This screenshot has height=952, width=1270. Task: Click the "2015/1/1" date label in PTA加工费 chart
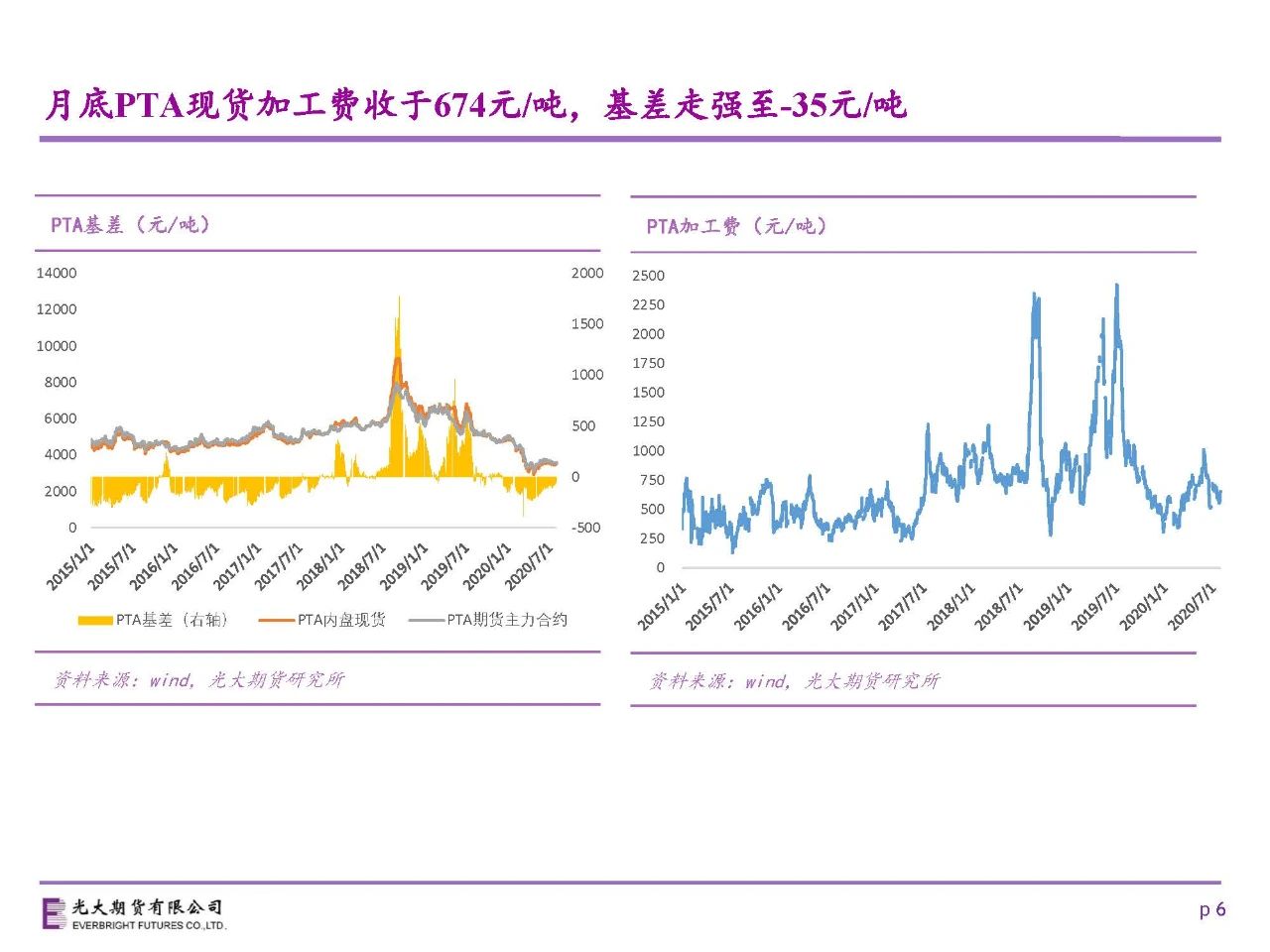(x=662, y=607)
